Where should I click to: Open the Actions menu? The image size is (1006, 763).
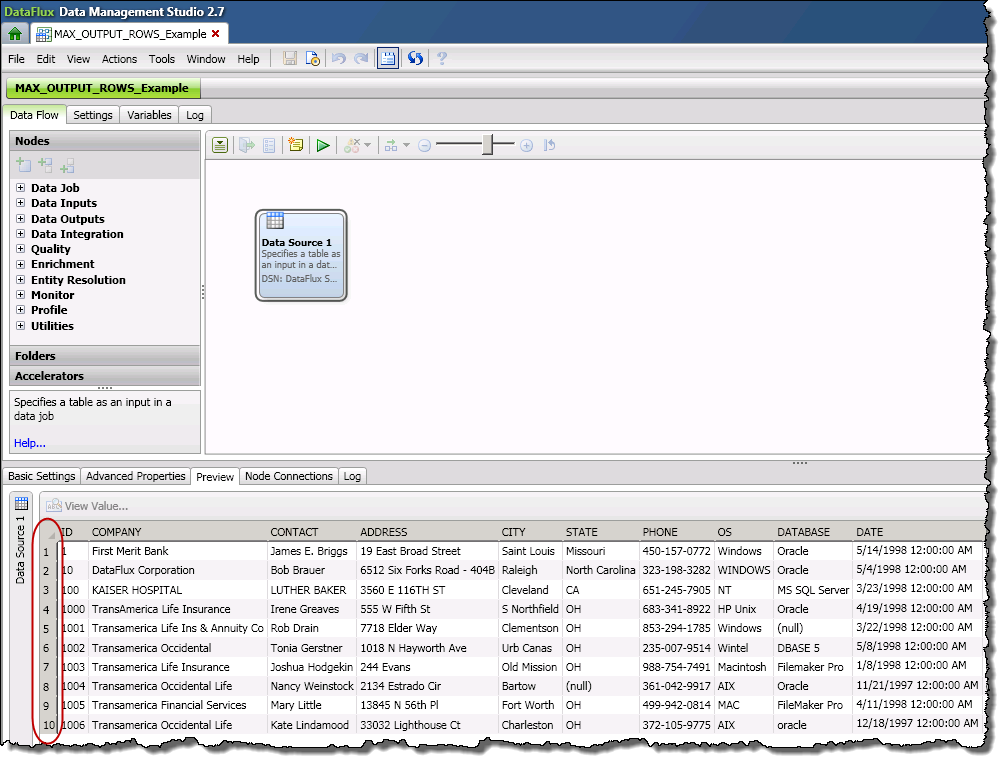[x=119, y=59]
